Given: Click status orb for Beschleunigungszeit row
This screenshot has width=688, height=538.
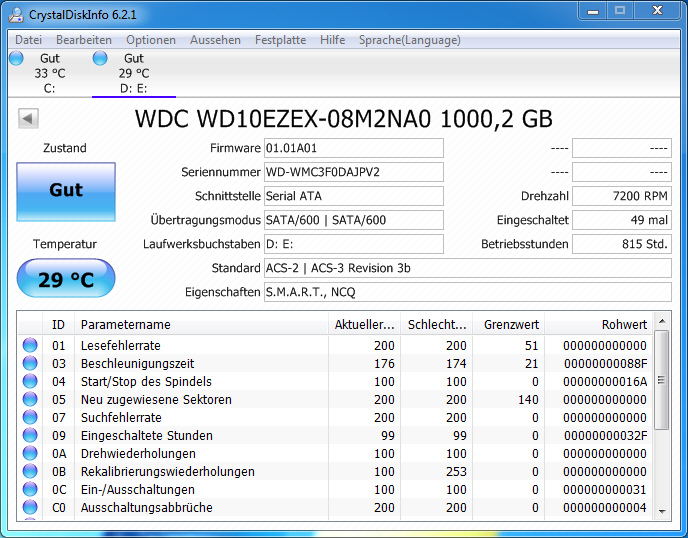Looking at the screenshot, I should click(x=30, y=363).
